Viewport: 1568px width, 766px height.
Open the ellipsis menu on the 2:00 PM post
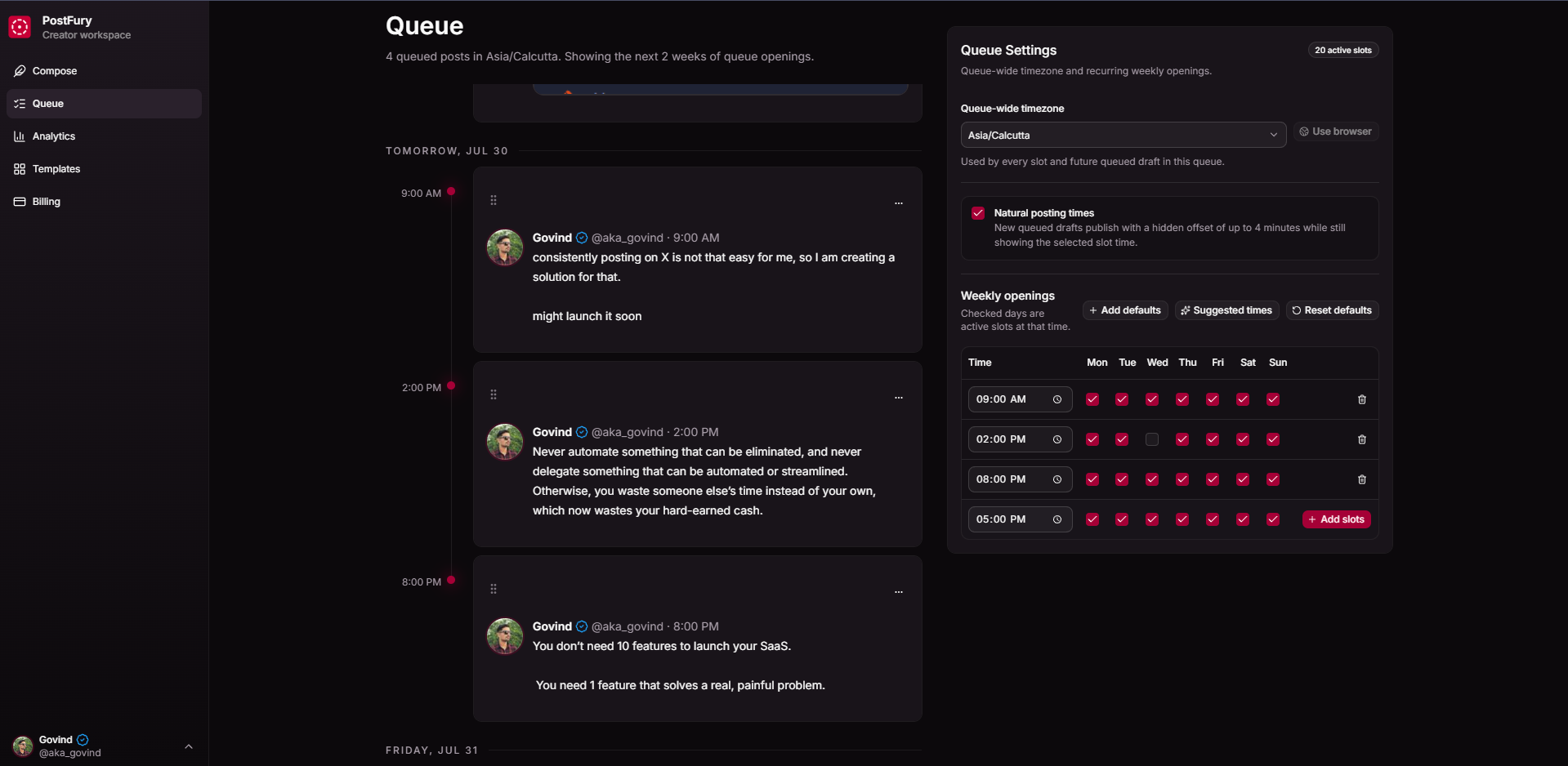pos(898,397)
